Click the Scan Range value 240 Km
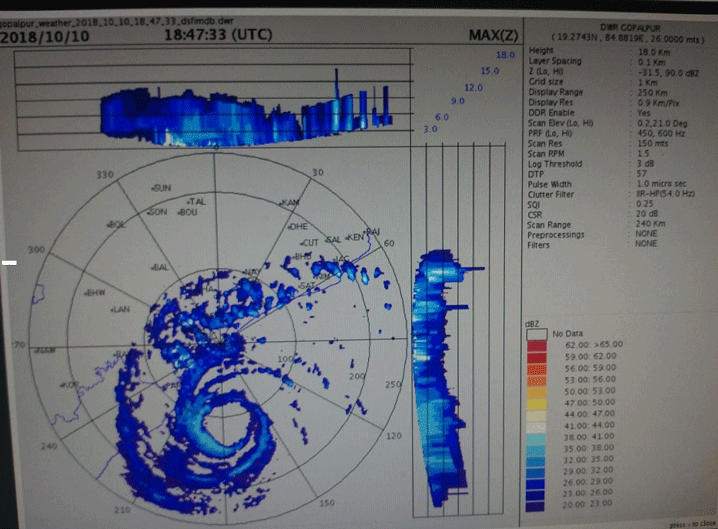The height and width of the screenshot is (529, 718). pyautogui.click(x=648, y=226)
